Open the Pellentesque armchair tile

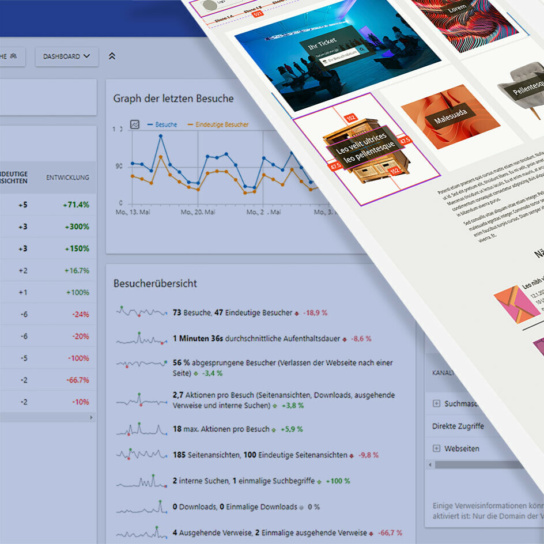tap(522, 90)
